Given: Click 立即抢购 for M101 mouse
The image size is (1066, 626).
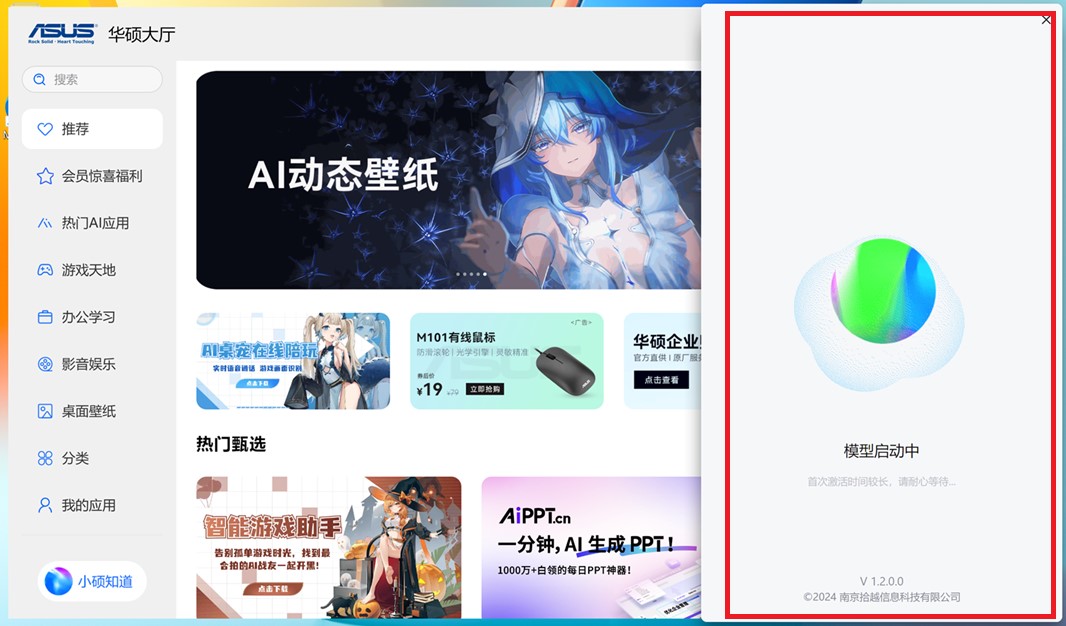Looking at the screenshot, I should (485, 389).
